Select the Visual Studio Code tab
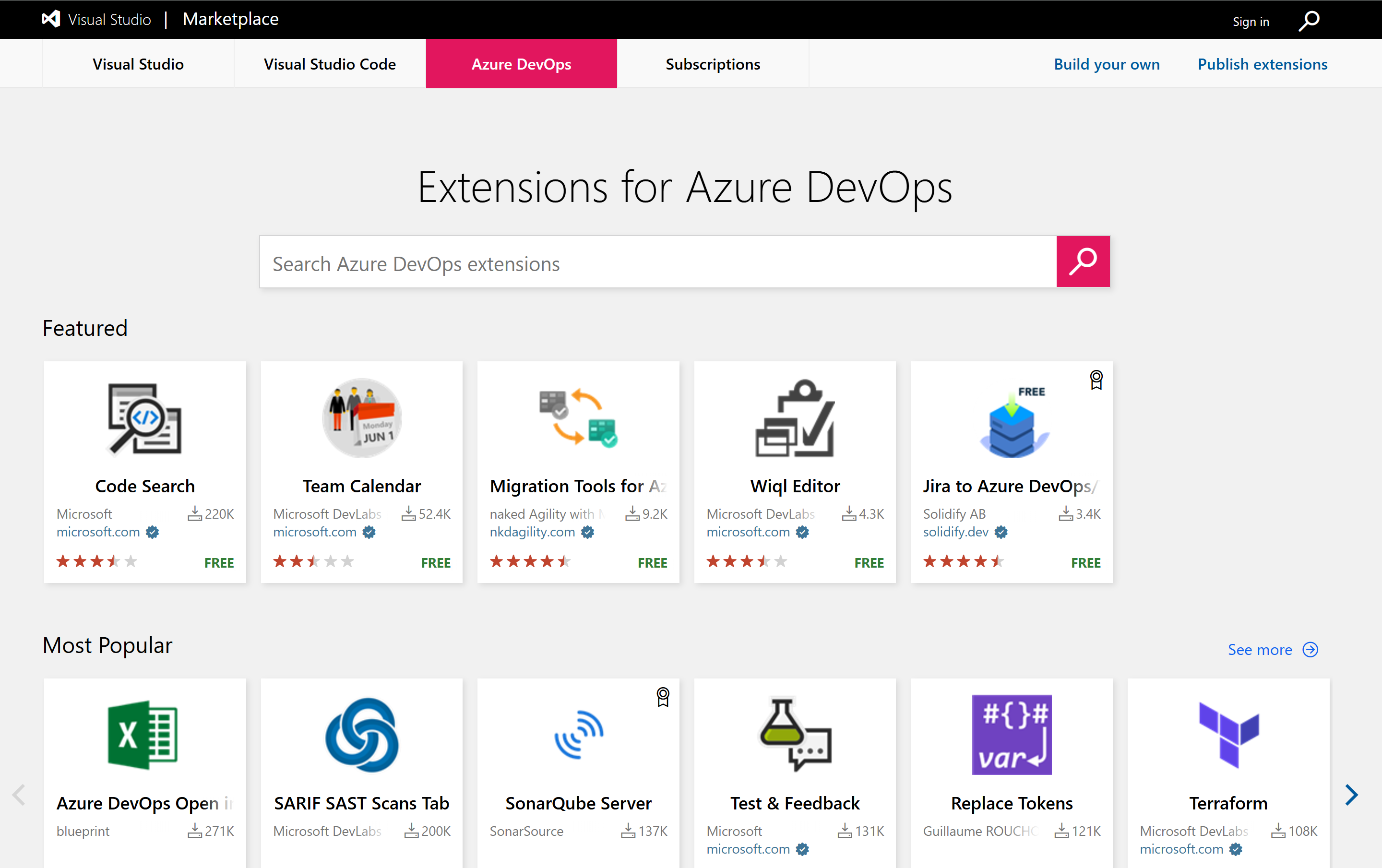This screenshot has height=868, width=1382. (x=330, y=63)
